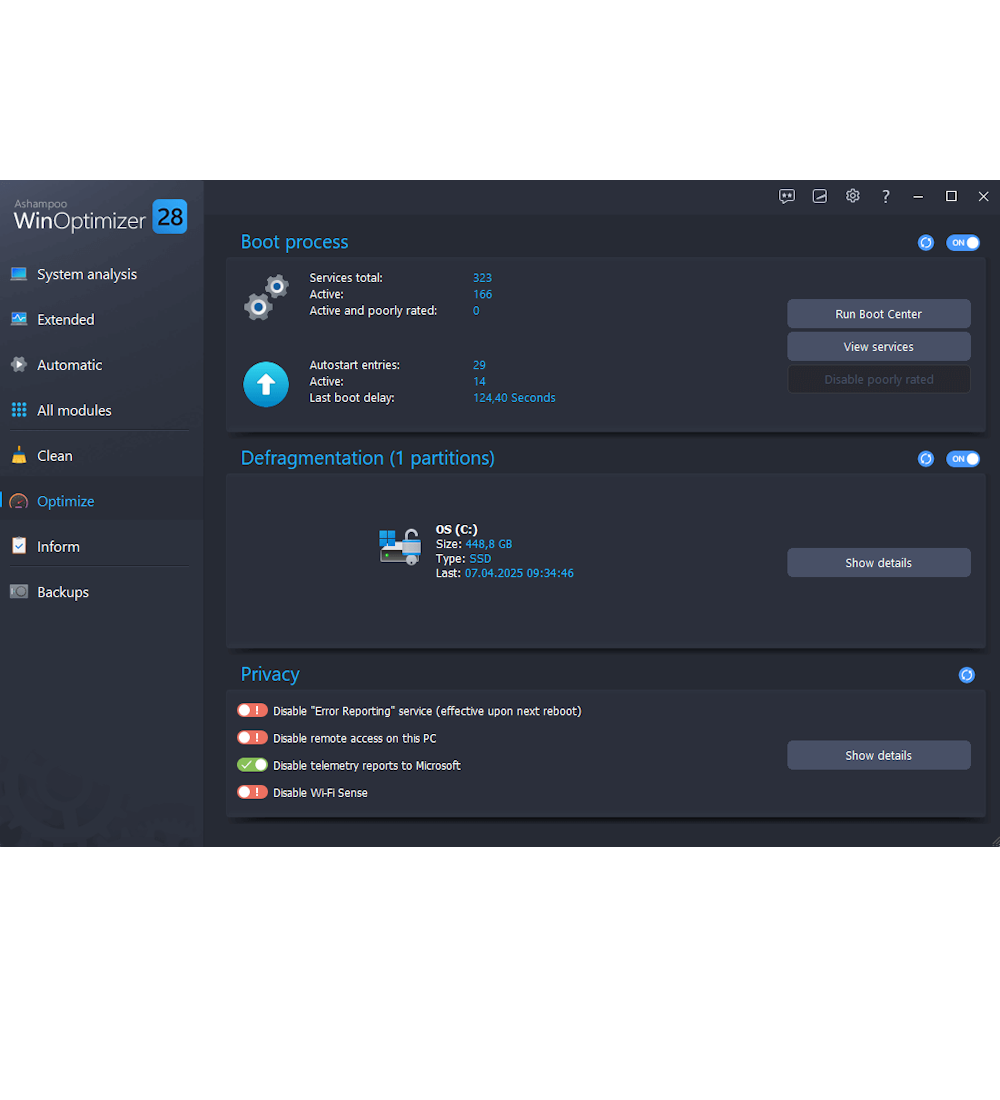Image resolution: width=1000 pixels, height=1100 pixels.
Task: Refresh the Defragmentation section
Action: [926, 459]
